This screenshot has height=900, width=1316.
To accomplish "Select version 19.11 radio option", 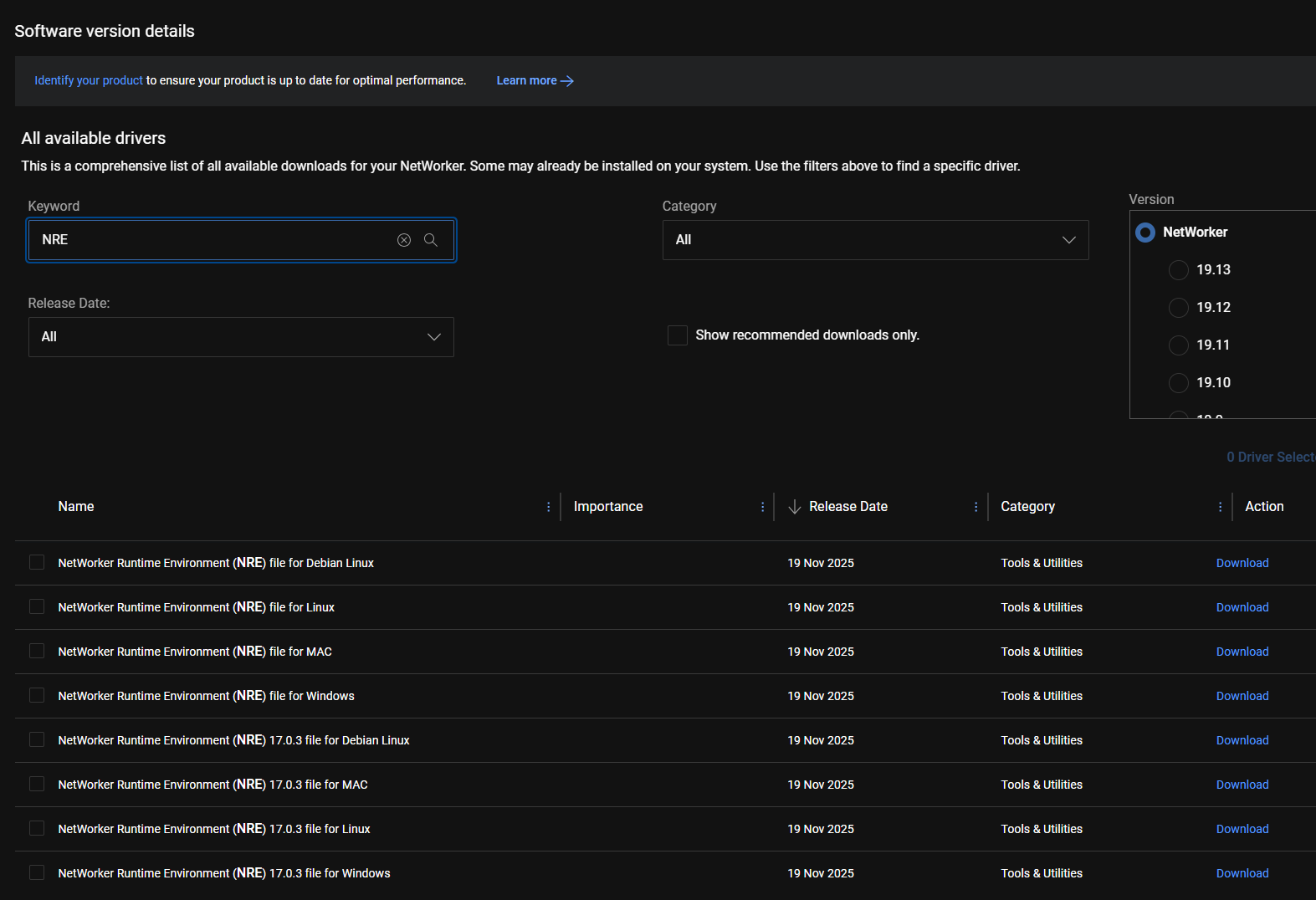I will [x=1179, y=345].
